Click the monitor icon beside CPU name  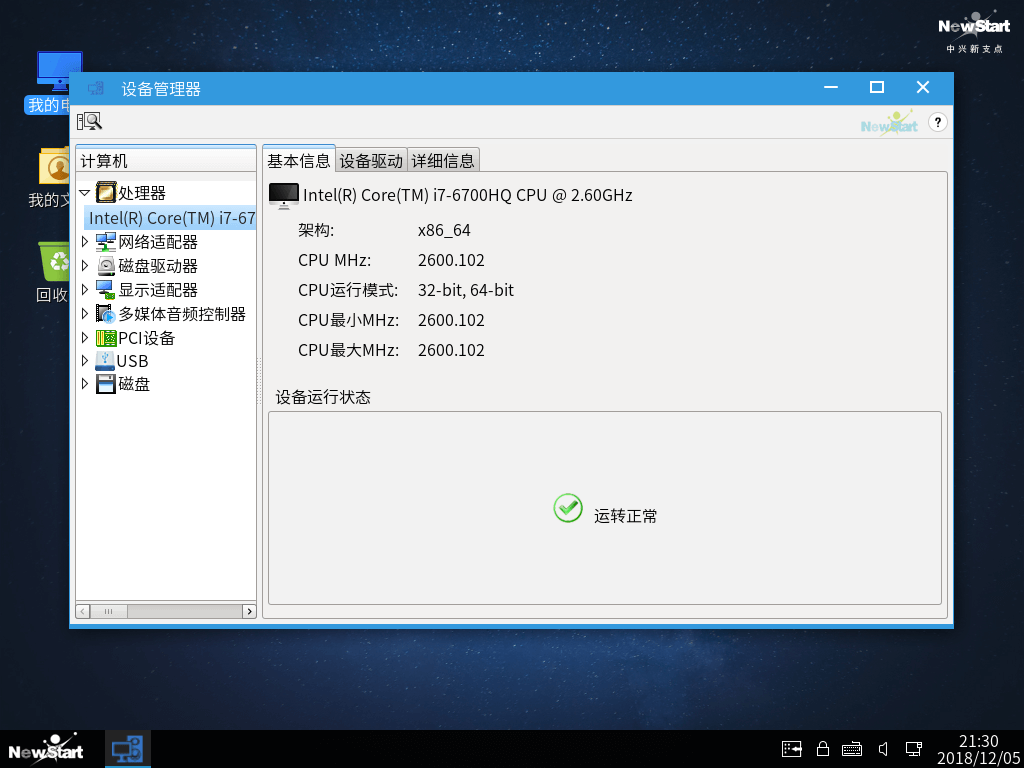click(283, 195)
